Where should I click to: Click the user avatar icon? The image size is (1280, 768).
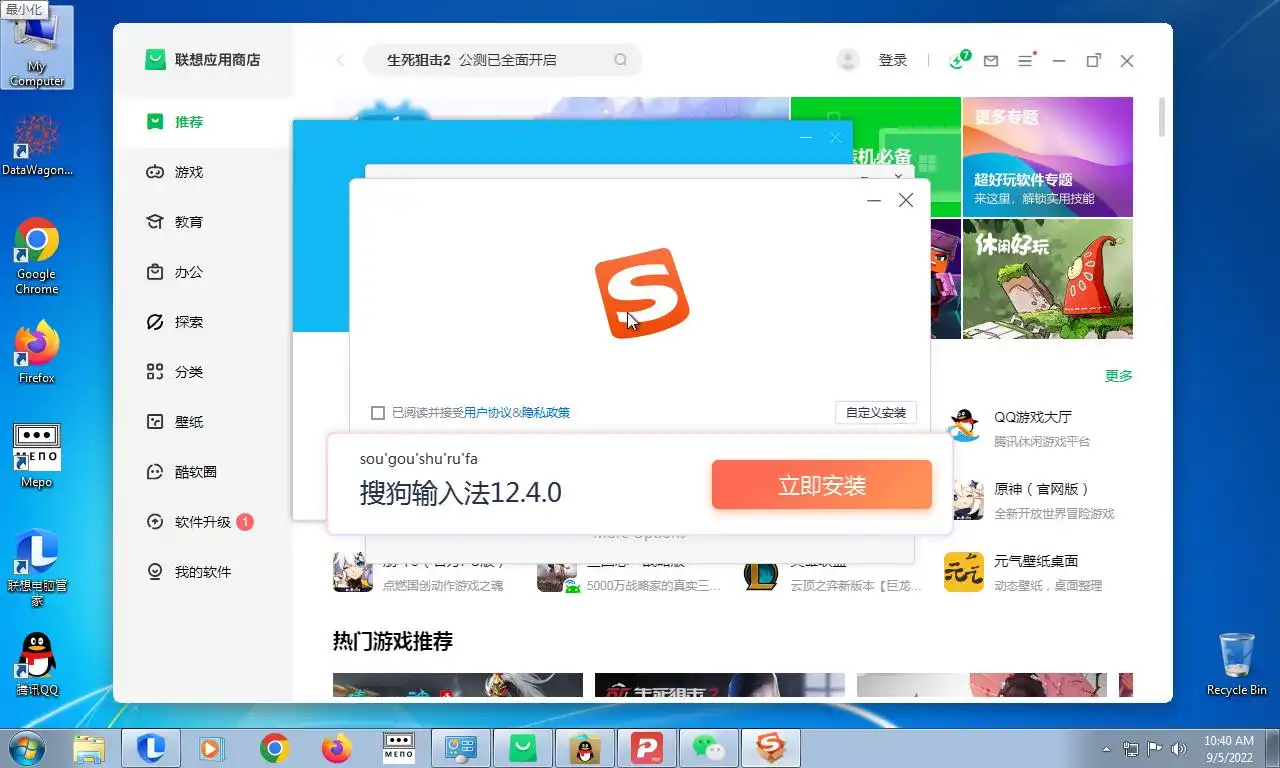pyautogui.click(x=848, y=60)
